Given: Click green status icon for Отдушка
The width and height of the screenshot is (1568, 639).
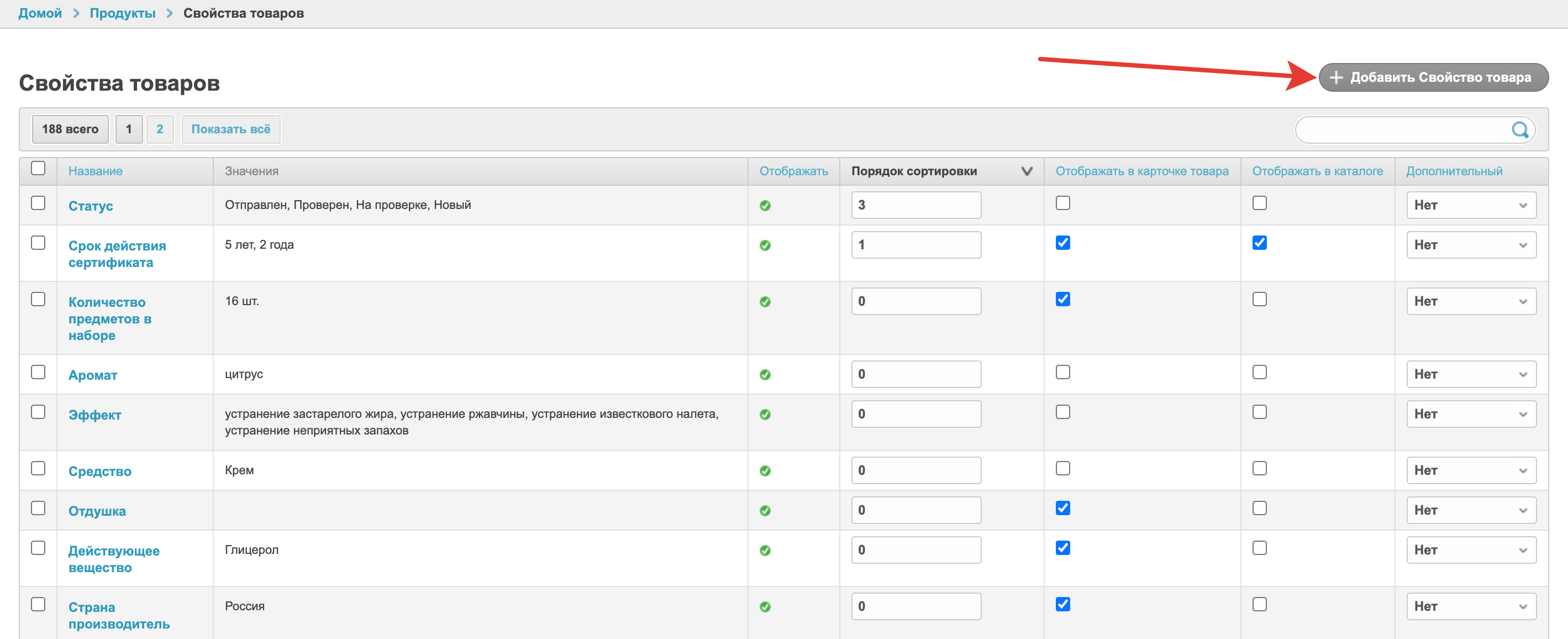Looking at the screenshot, I should pos(765,510).
